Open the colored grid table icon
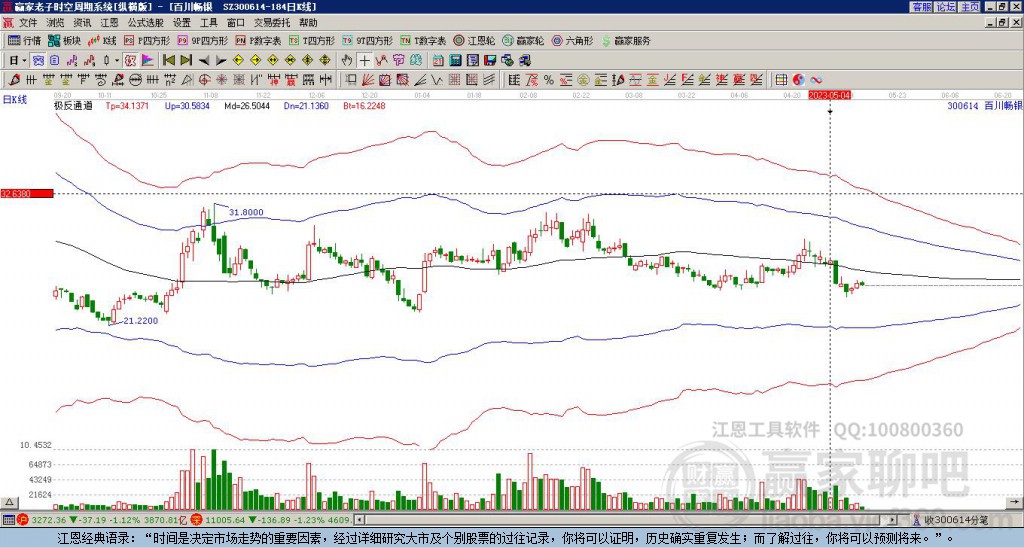Image resolution: width=1024 pixels, height=548 pixels. point(781,80)
